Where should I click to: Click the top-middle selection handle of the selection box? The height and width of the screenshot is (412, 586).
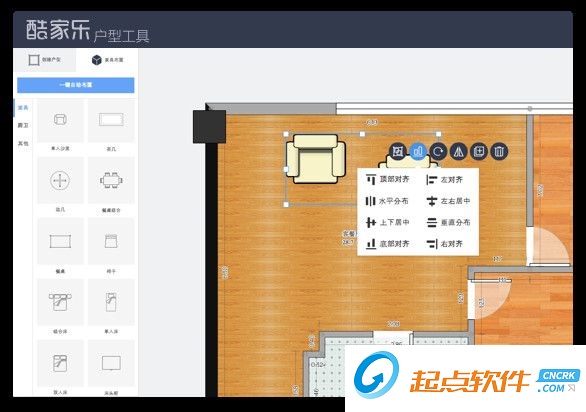point(362,134)
